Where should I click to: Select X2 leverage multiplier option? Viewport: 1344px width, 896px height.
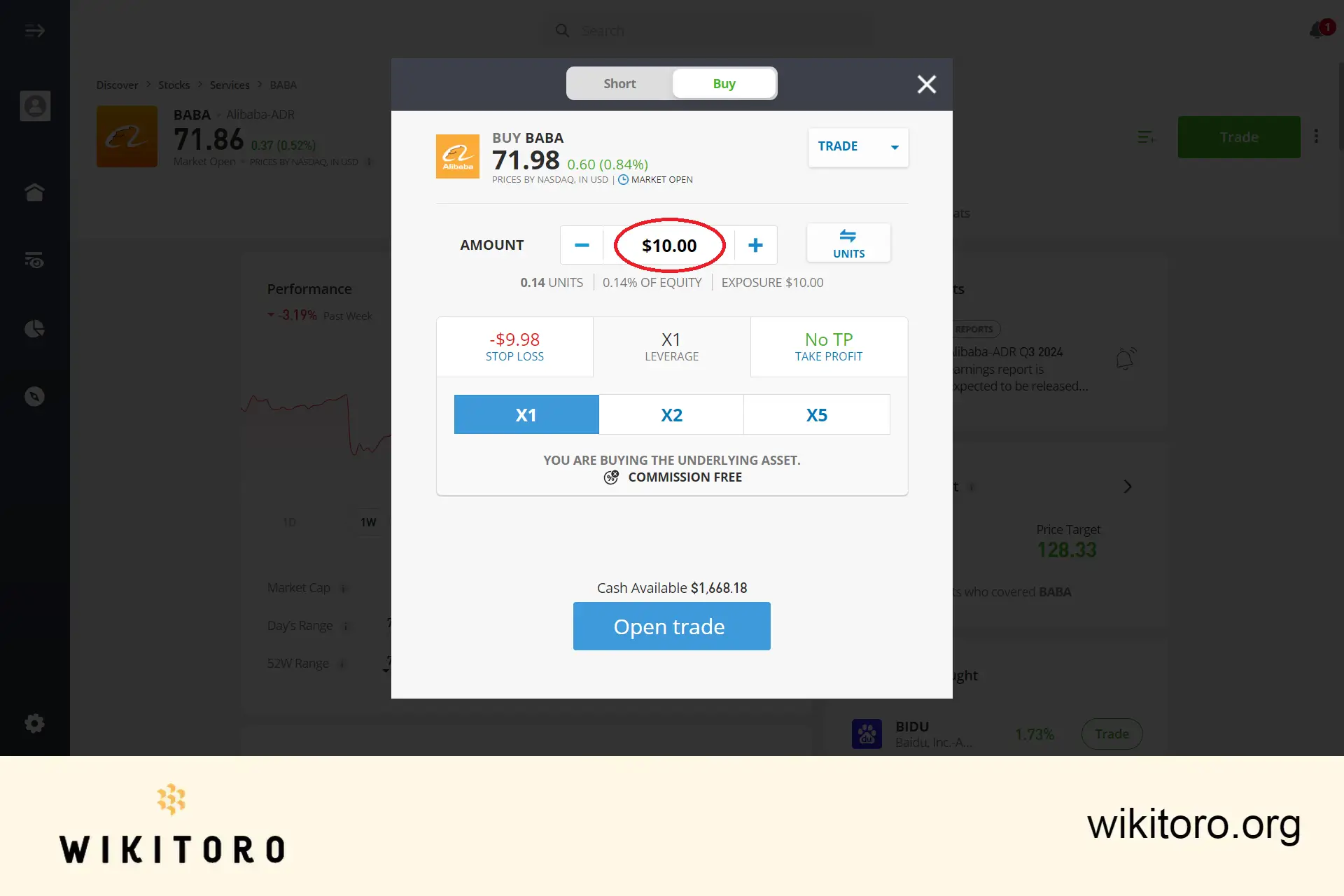(672, 414)
